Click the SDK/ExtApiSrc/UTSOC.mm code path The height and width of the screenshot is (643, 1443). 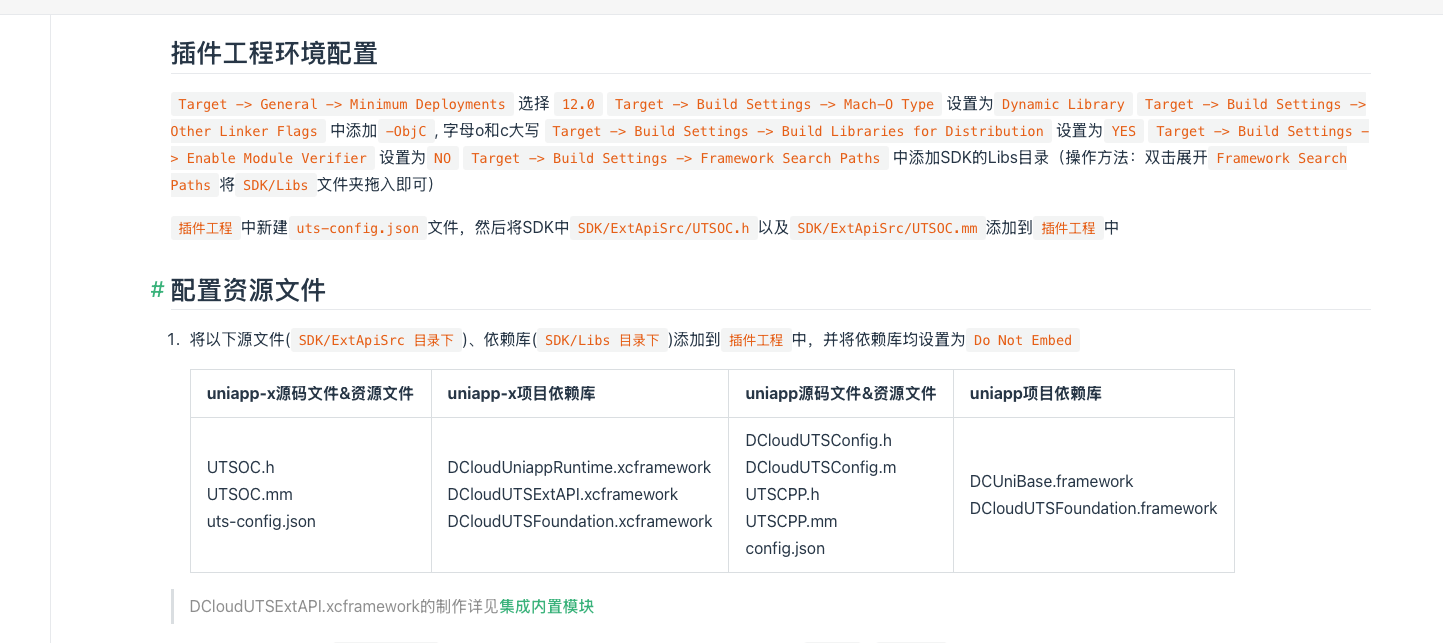(887, 228)
